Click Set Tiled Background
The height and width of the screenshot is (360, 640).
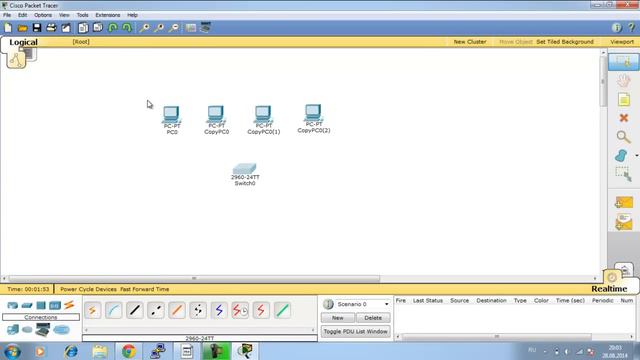565,42
